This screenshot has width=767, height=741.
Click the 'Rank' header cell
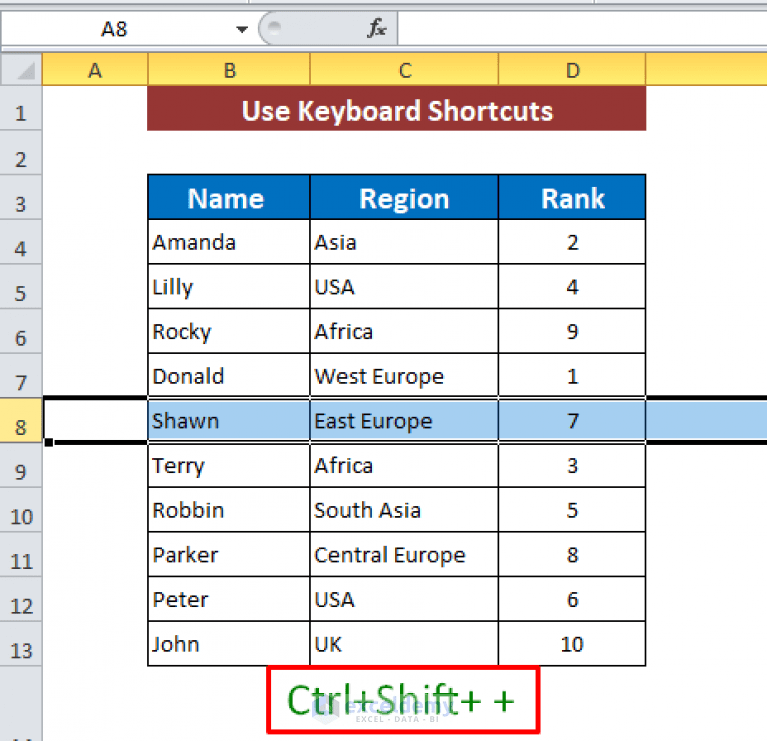(572, 197)
